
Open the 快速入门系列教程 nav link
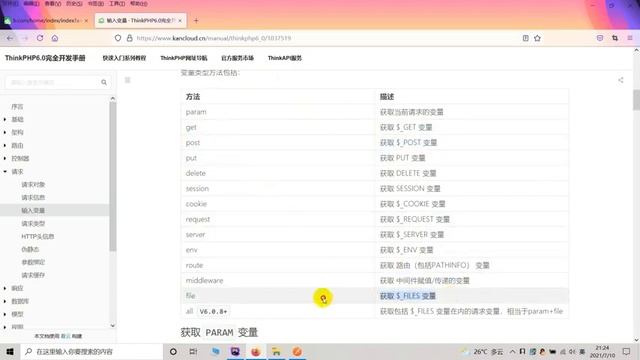[124, 58]
